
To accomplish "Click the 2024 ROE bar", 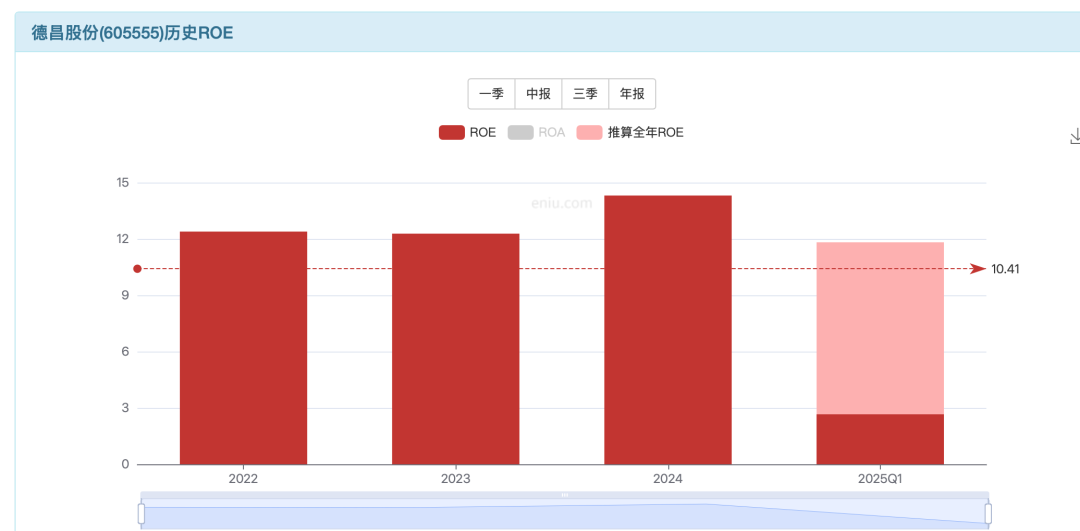I will tap(667, 330).
